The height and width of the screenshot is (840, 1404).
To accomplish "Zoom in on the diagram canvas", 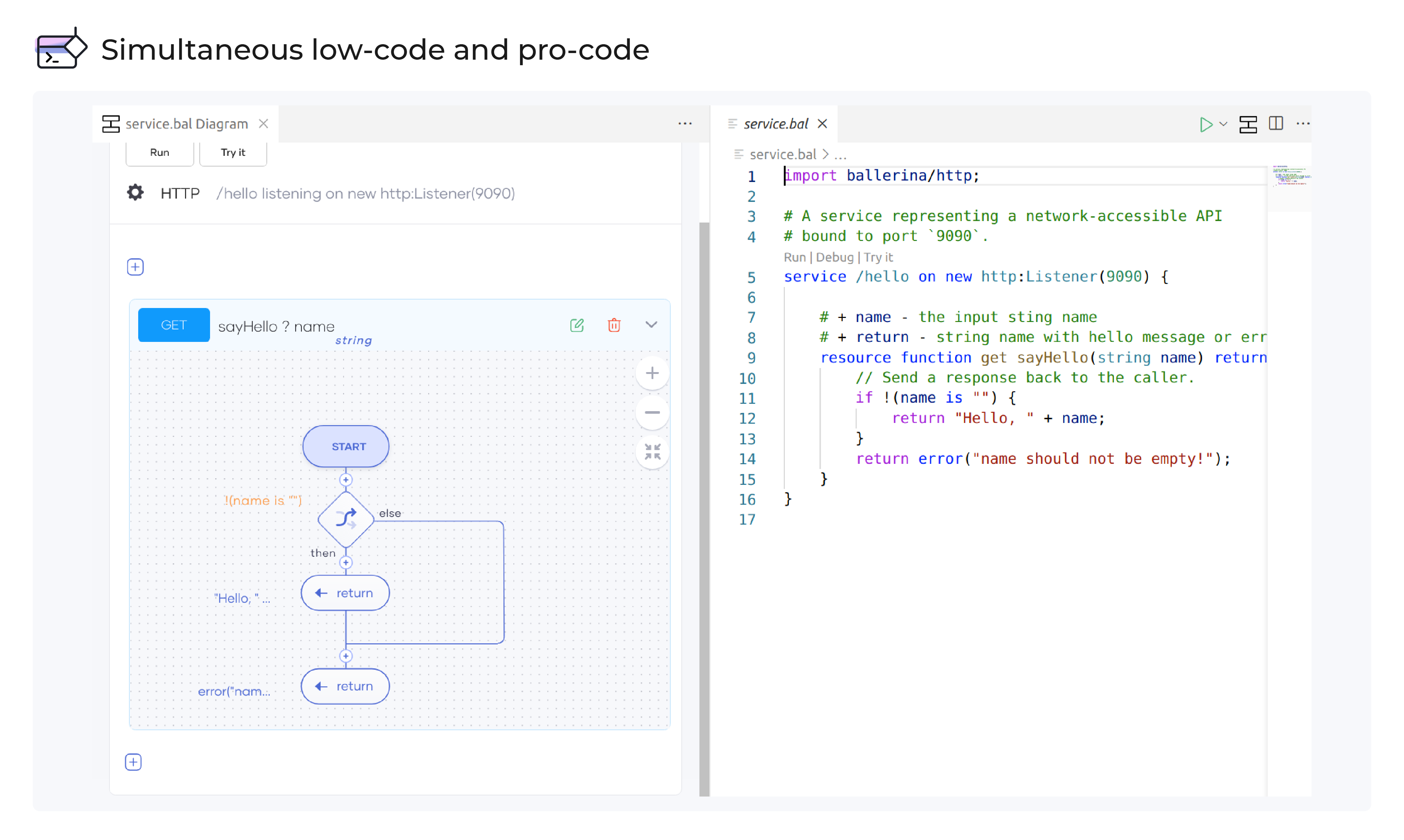I will click(652, 373).
